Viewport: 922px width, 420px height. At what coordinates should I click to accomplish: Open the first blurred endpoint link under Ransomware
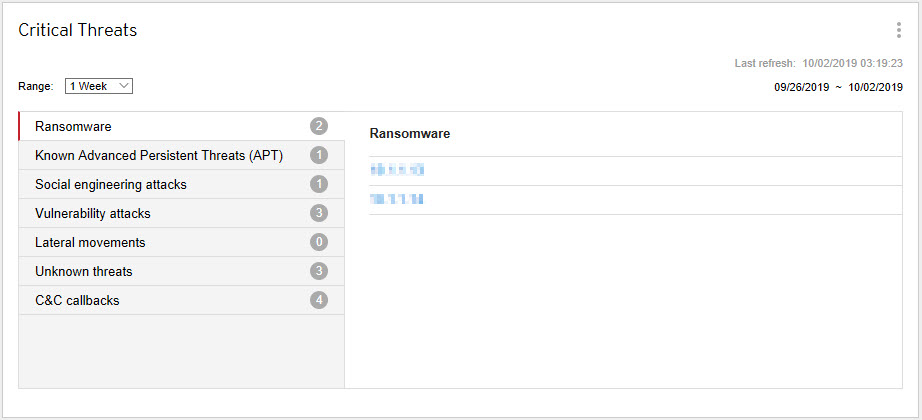(x=397, y=170)
